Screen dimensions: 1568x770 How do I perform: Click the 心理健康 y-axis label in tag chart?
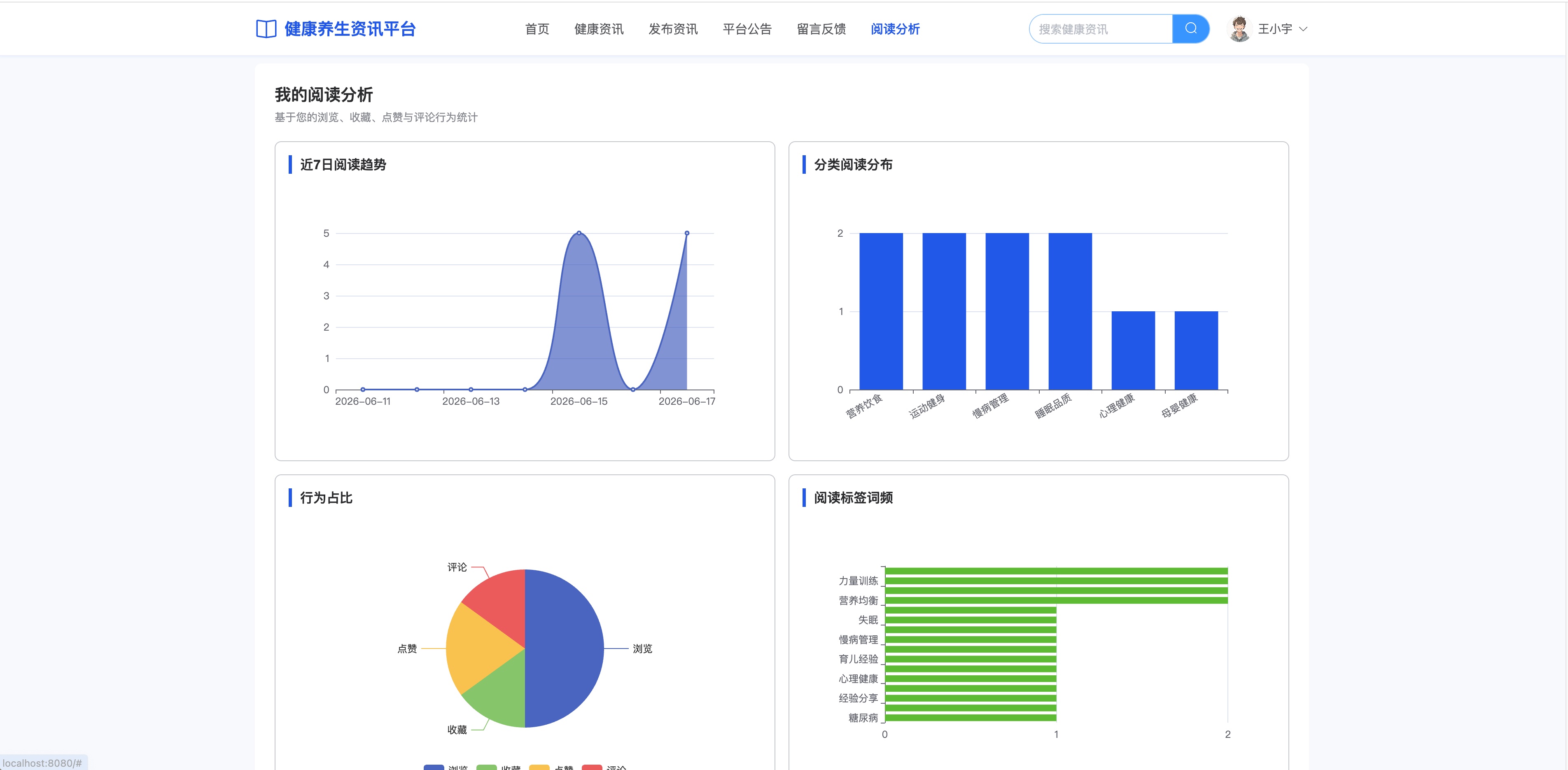[x=858, y=678]
